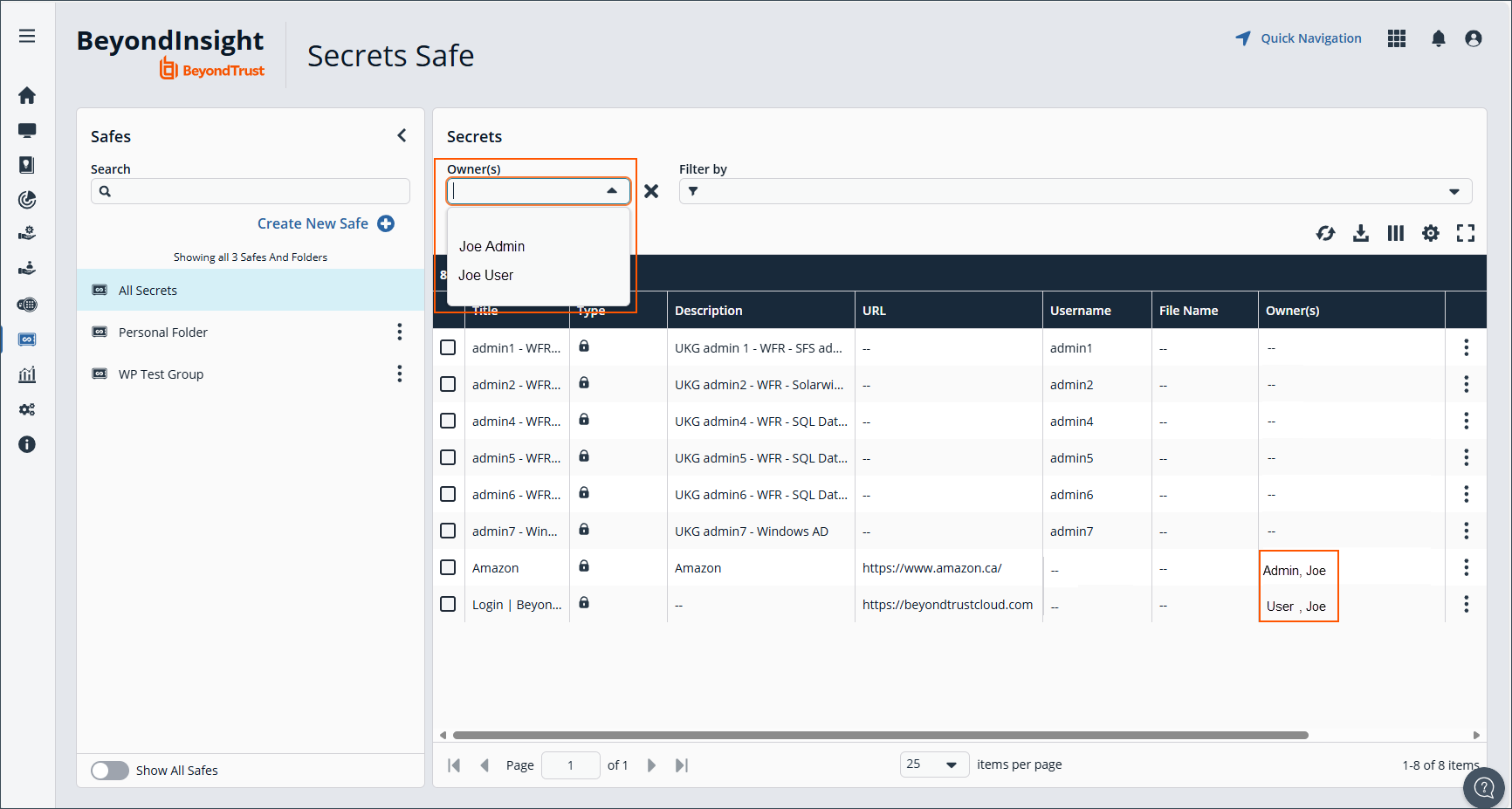Sort by the Description column header
Screen dimensions: 1512x809
(x=760, y=310)
